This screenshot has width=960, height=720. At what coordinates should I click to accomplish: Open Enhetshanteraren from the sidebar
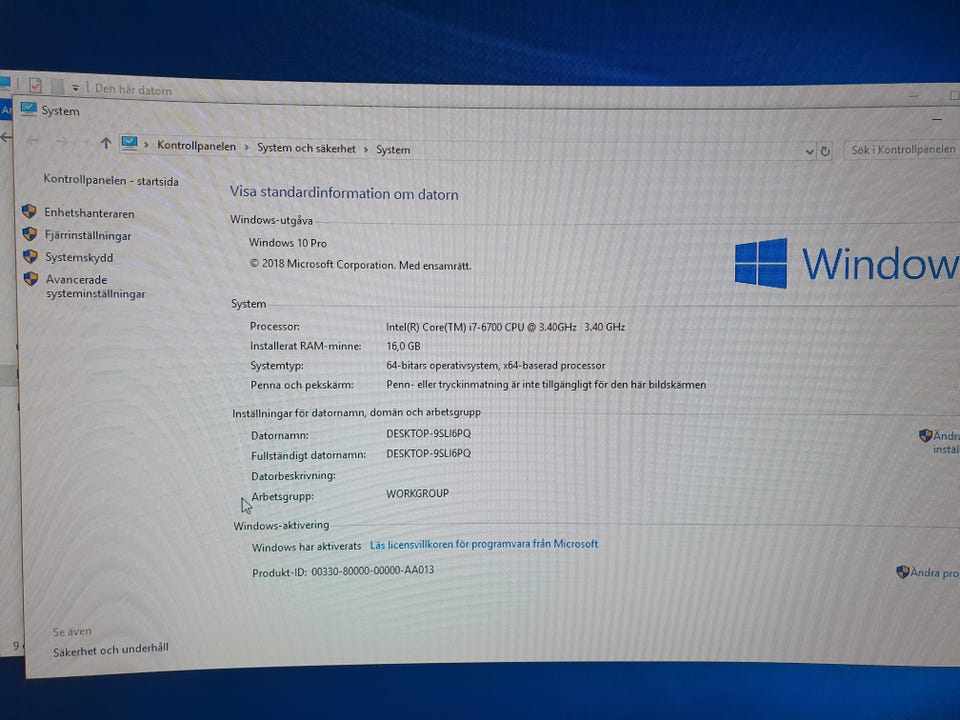tap(89, 213)
